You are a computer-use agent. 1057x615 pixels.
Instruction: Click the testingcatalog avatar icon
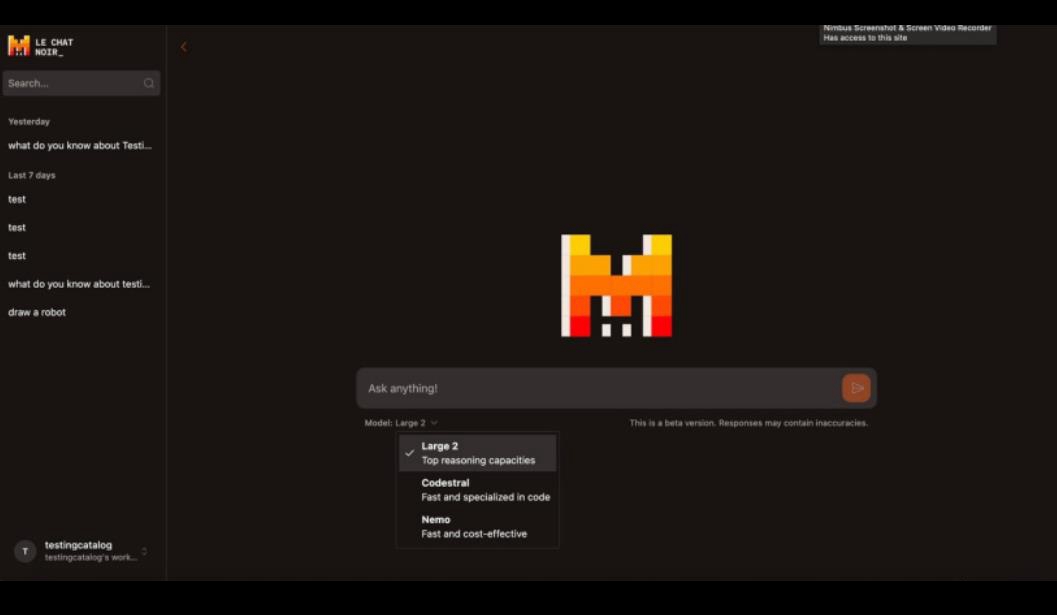click(x=25, y=551)
